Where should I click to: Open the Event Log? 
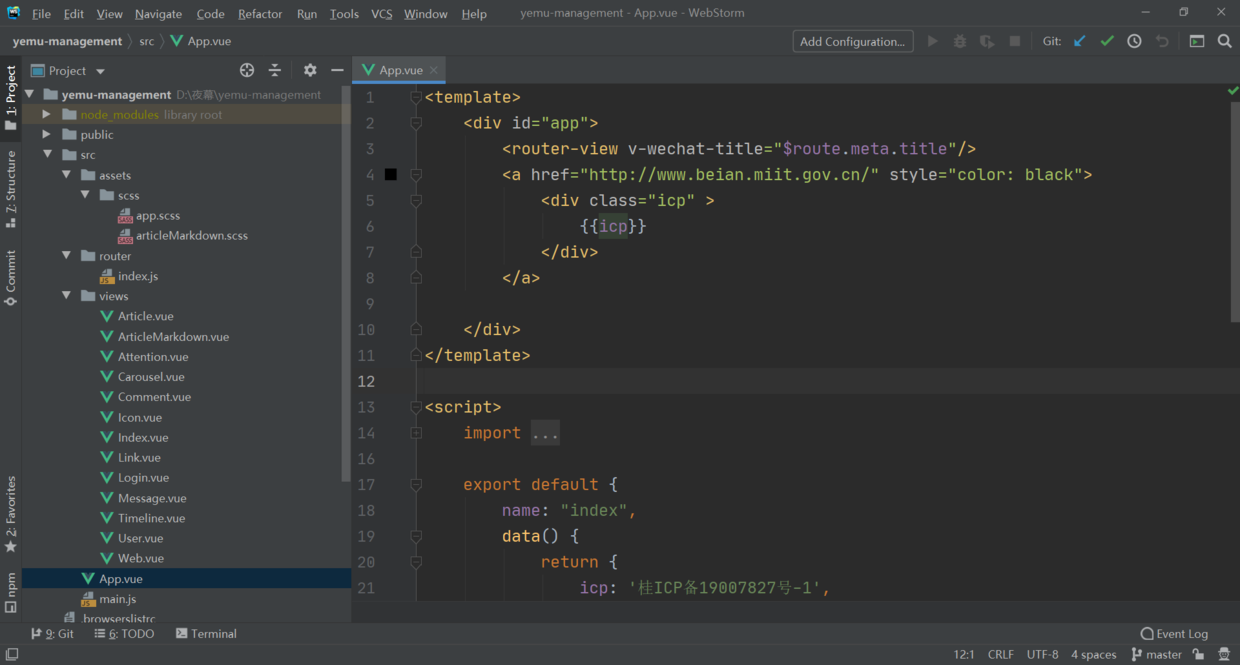tap(1174, 634)
